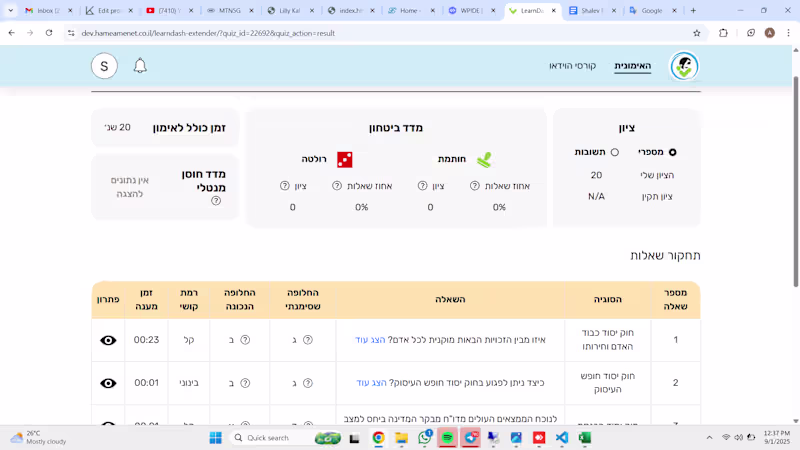This screenshot has width=800, height=450.
Task: Click help icon by chosen answer ג, question 2
Action: (308, 383)
